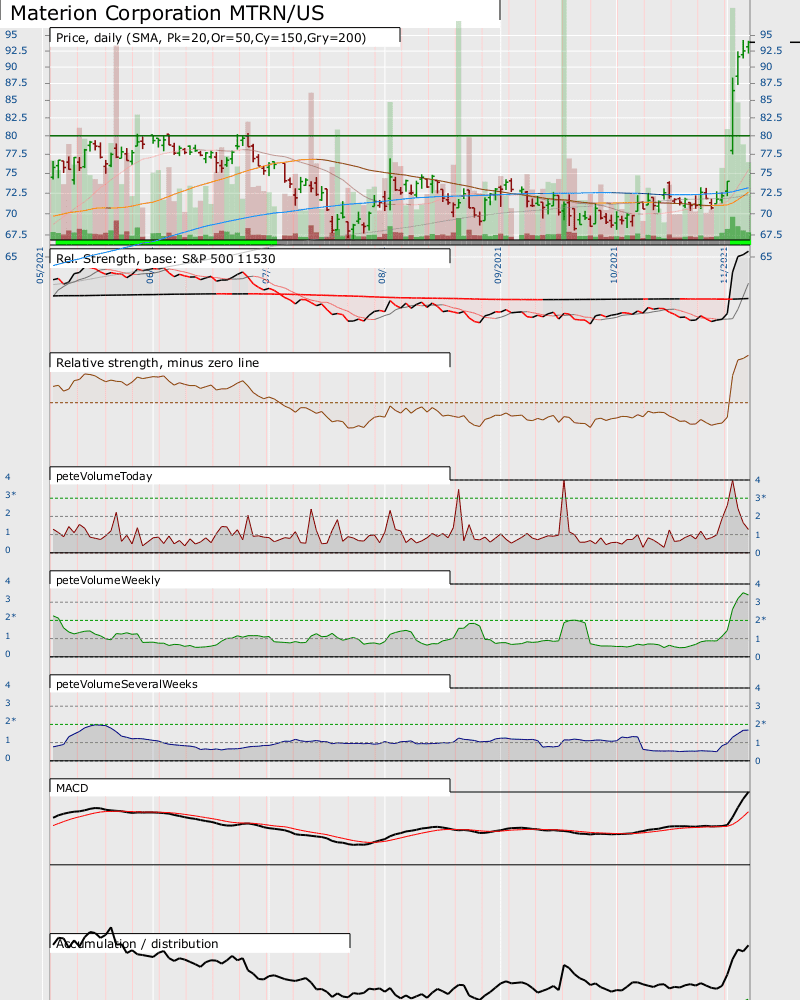Select the Accumulation / distribution panel label
Screen dimensions: 800x1000
pyautogui.click(x=137, y=944)
